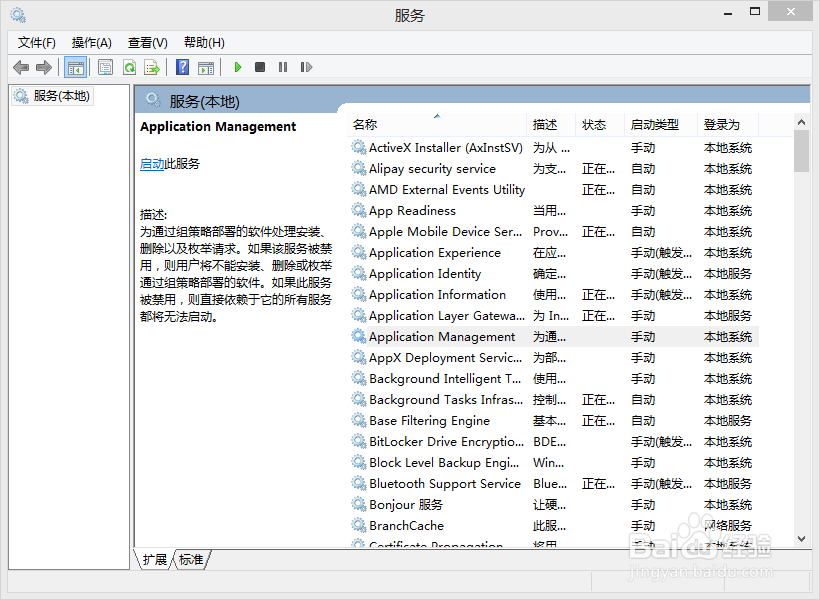Click the gear icon for BranchCache
The width and height of the screenshot is (820, 600).
(359, 524)
